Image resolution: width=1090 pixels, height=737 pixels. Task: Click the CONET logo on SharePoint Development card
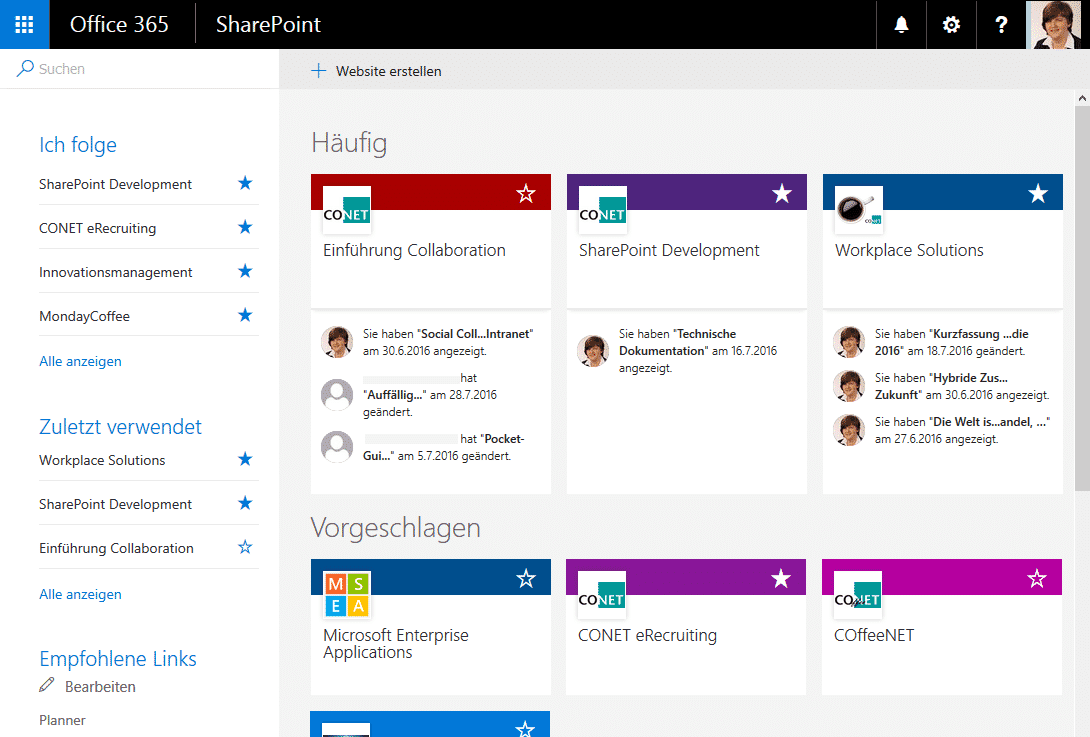point(603,209)
